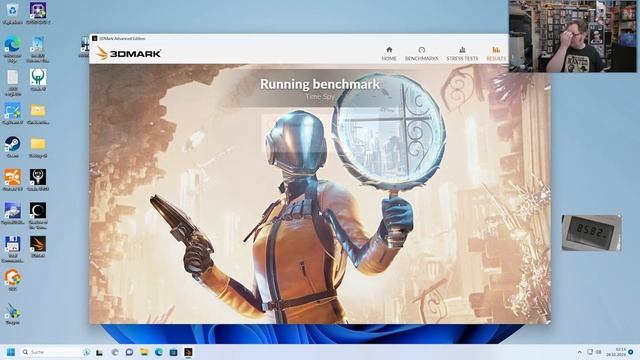The width and height of the screenshot is (640, 360).
Task: Switch to 3DMark in the taskbar
Action: click(188, 352)
